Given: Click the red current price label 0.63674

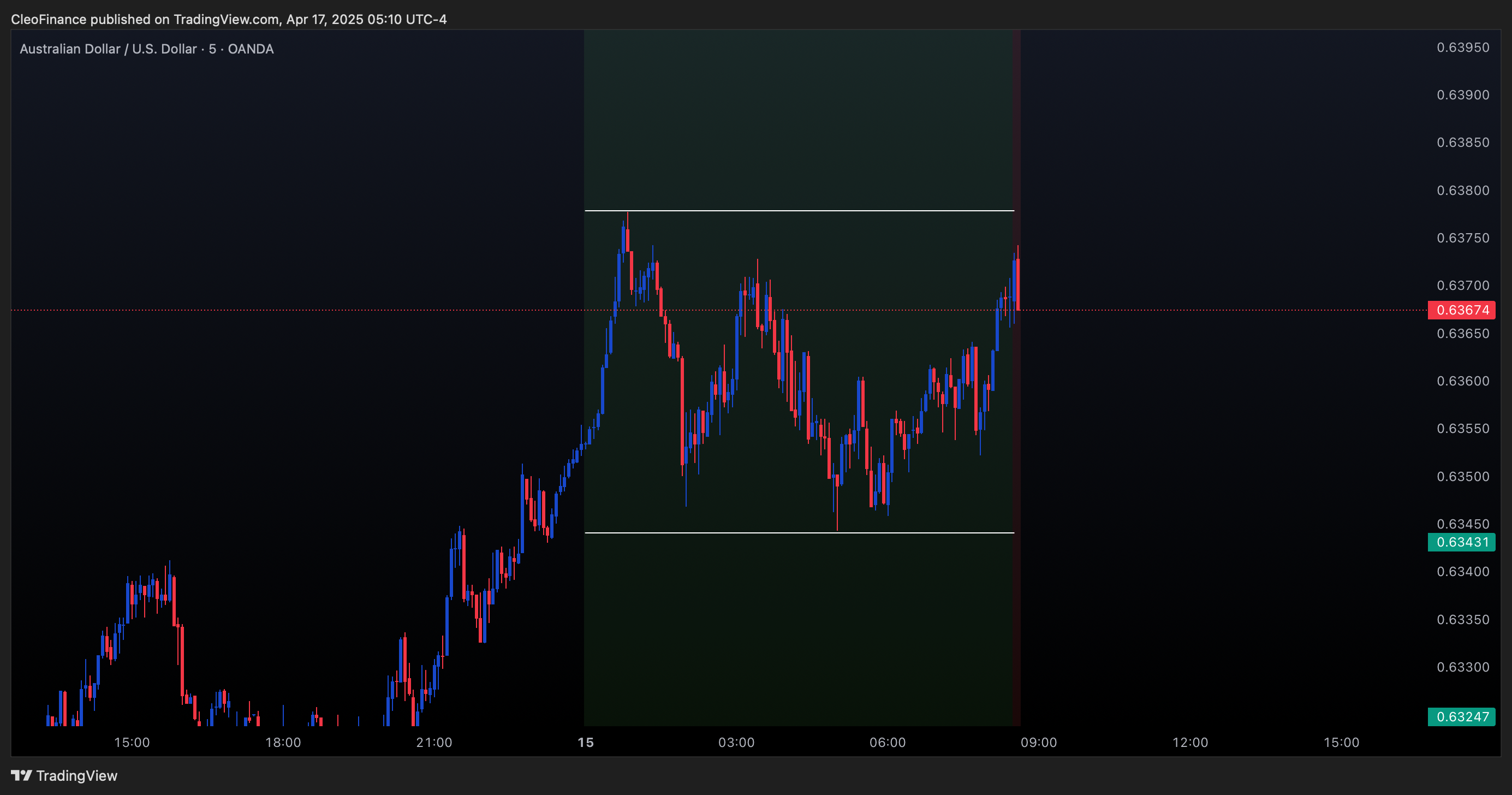Looking at the screenshot, I should click(1462, 310).
